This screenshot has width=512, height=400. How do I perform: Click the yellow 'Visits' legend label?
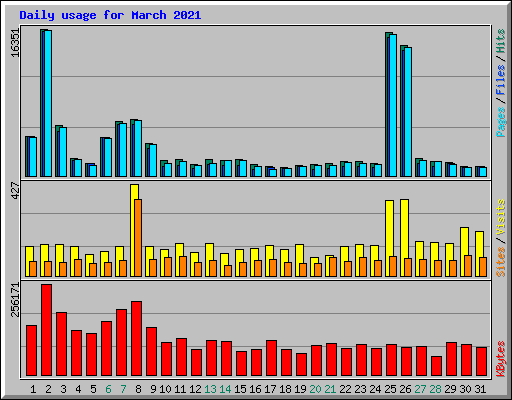pyautogui.click(x=501, y=217)
